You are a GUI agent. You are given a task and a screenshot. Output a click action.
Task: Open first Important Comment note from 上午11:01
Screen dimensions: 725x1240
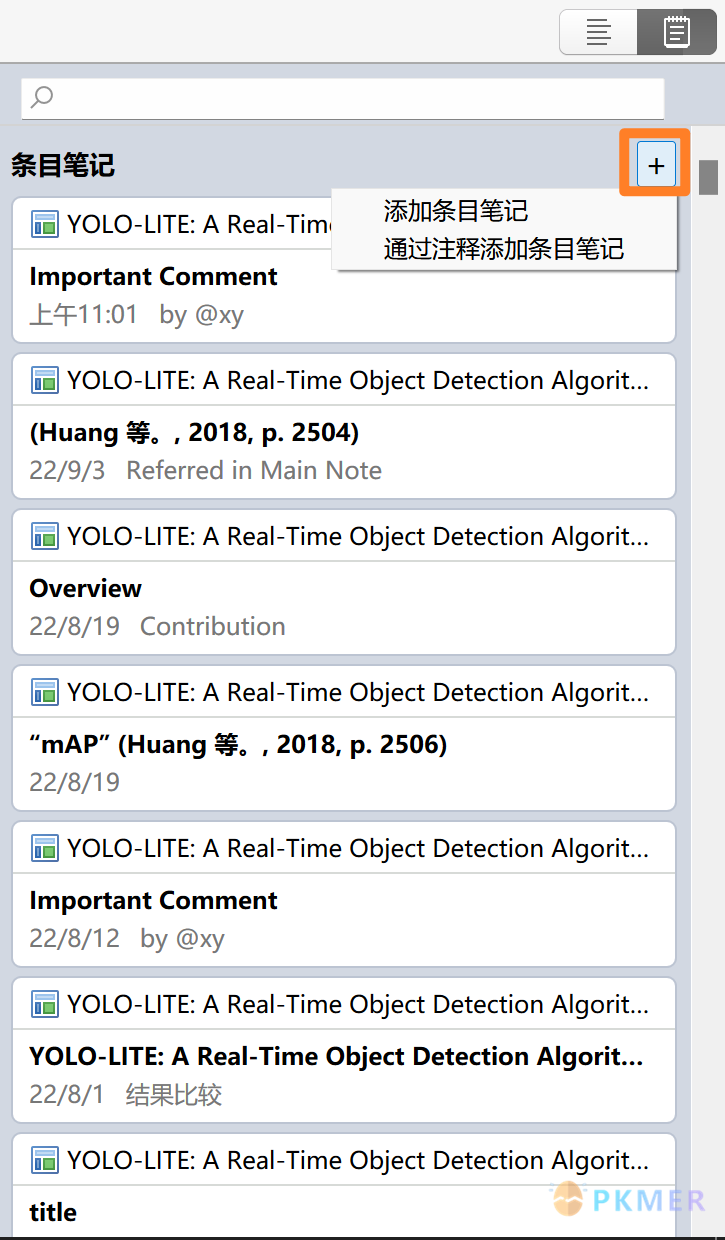[344, 296]
